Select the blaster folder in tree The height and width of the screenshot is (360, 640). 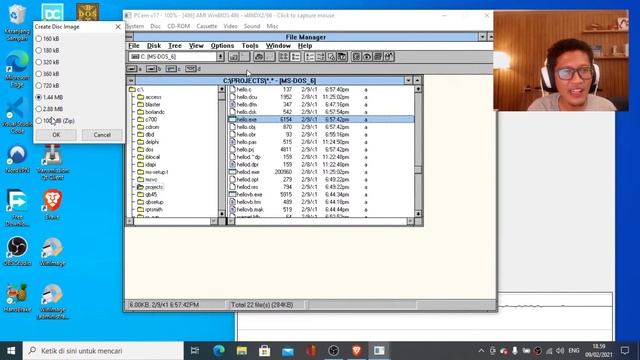click(149, 104)
